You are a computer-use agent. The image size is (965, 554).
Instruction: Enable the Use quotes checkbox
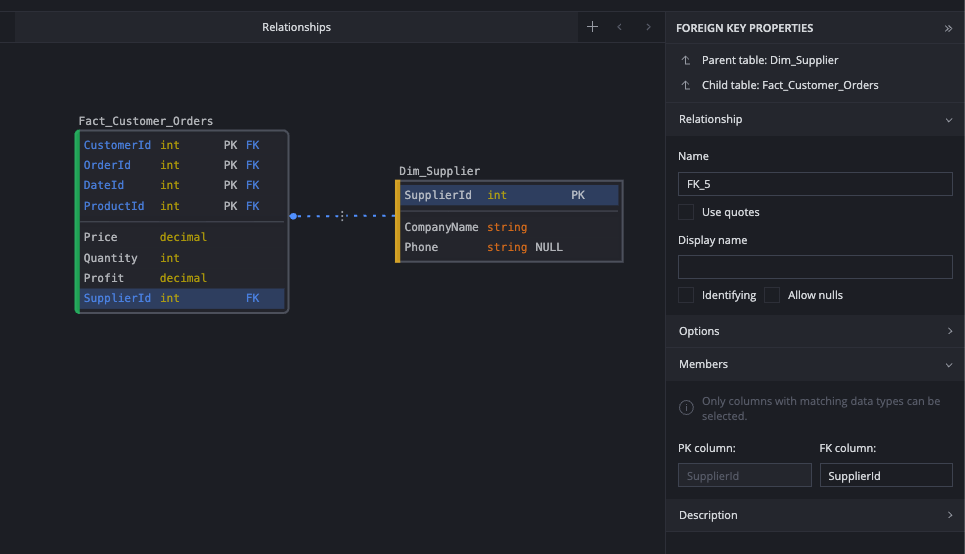click(x=686, y=212)
